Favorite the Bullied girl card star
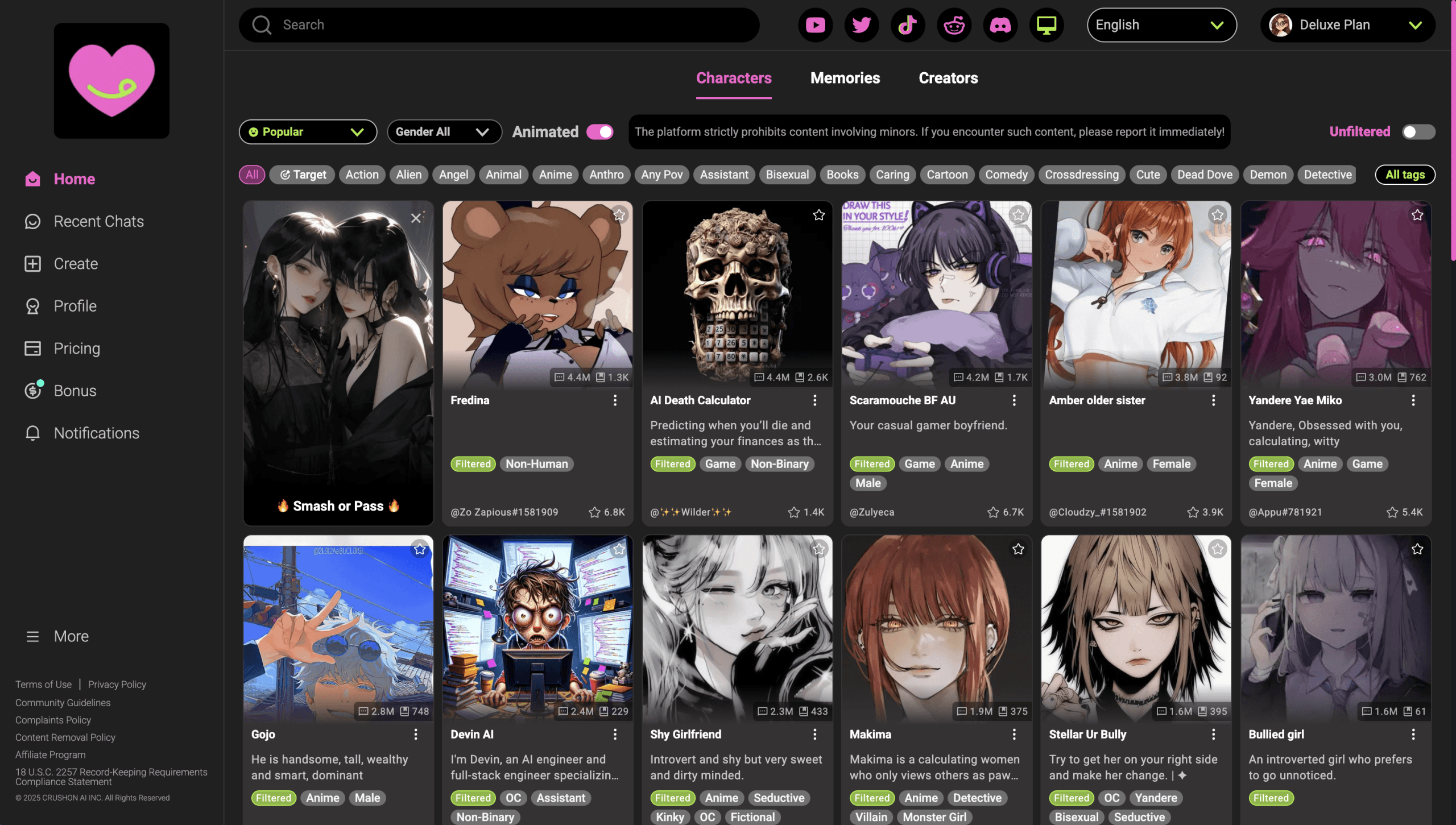 tap(1417, 549)
